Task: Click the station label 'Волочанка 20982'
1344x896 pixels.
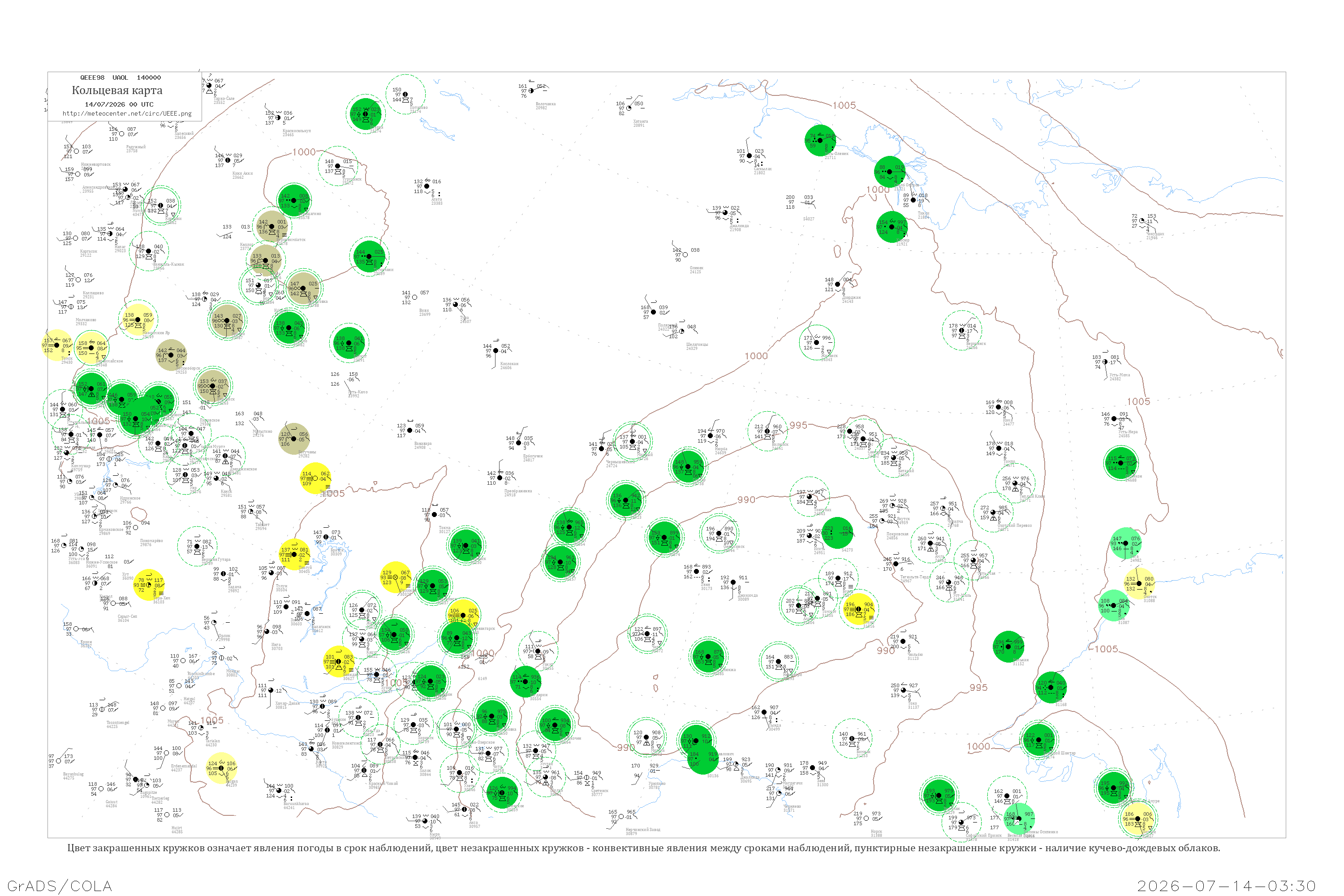Action: click(x=545, y=106)
